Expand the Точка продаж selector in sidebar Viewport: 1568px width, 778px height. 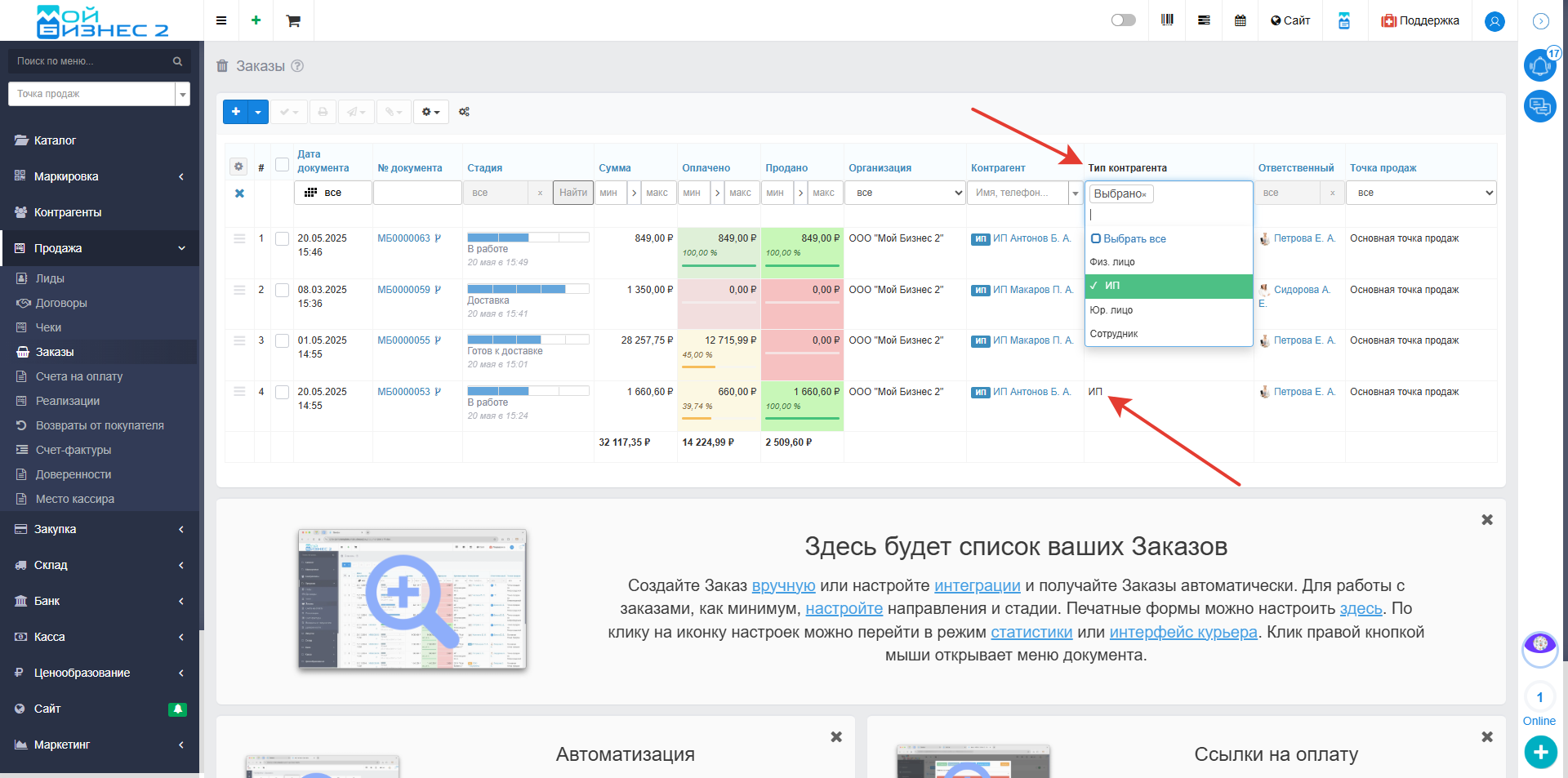pyautogui.click(x=183, y=95)
